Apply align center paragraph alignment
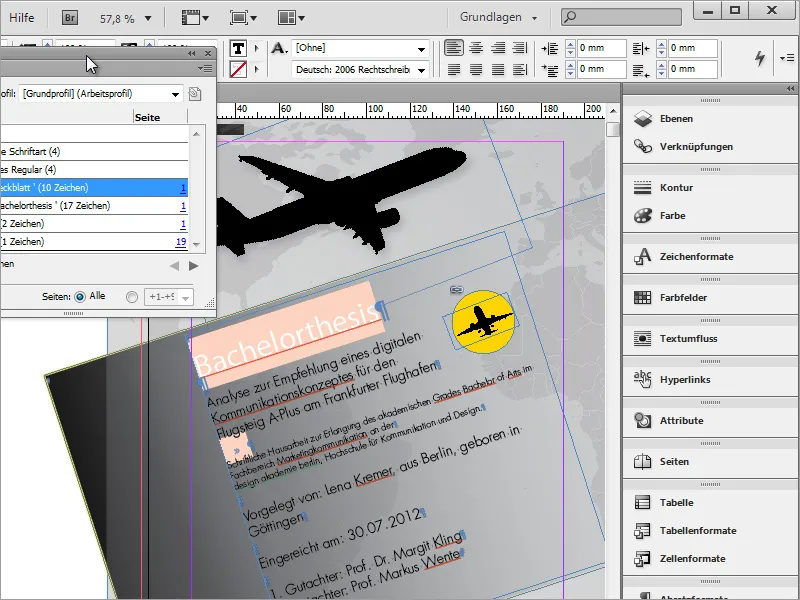800x600 pixels. tap(476, 48)
